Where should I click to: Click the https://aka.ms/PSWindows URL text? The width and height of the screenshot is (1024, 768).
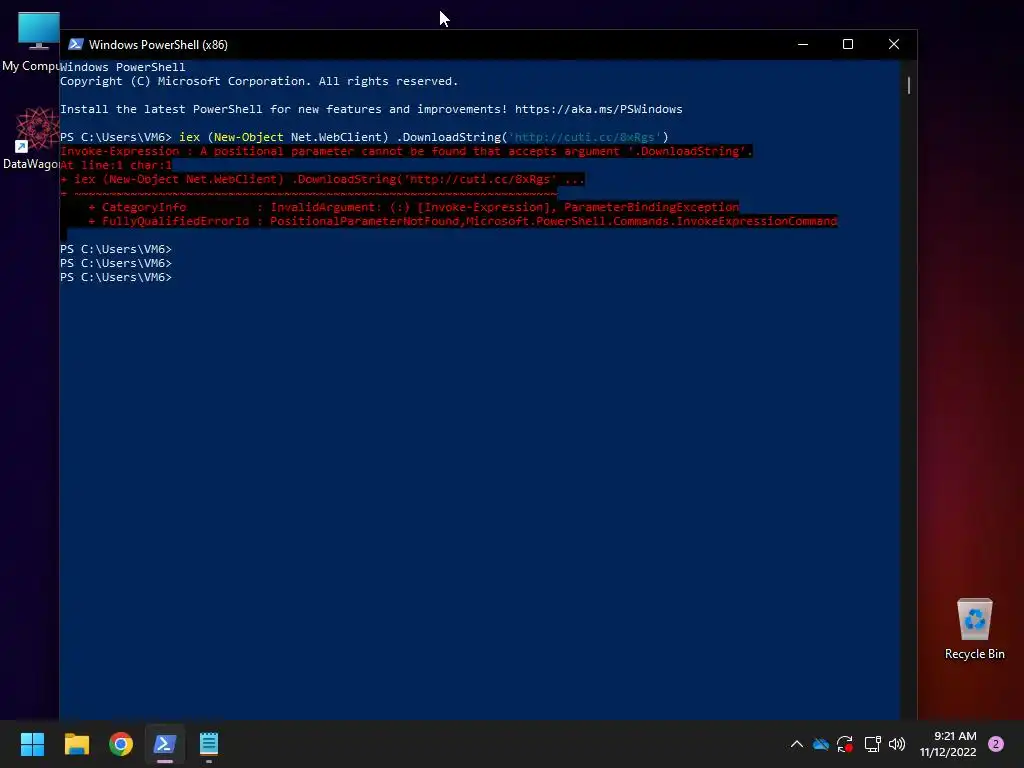coord(598,109)
